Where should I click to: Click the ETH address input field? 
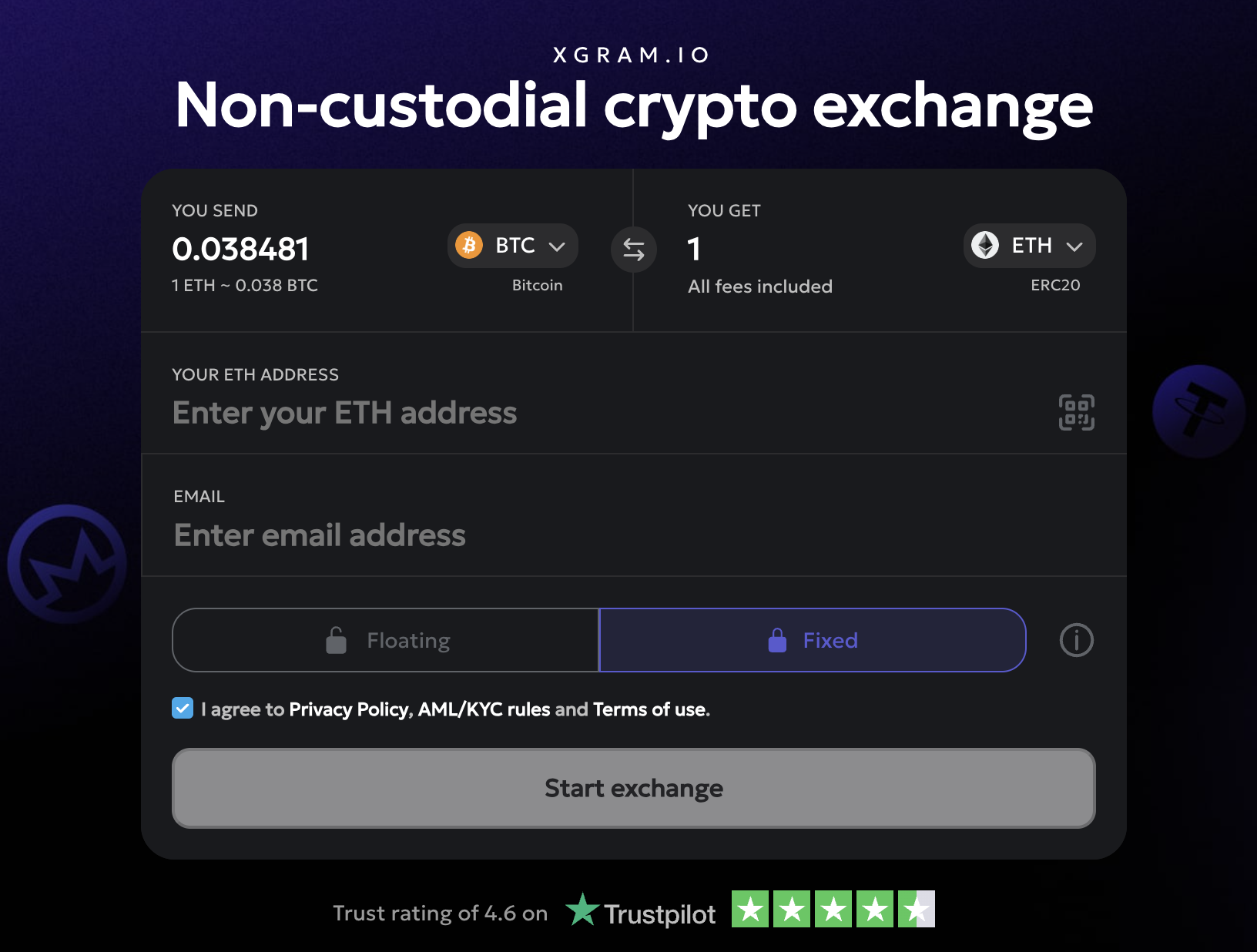pos(601,413)
